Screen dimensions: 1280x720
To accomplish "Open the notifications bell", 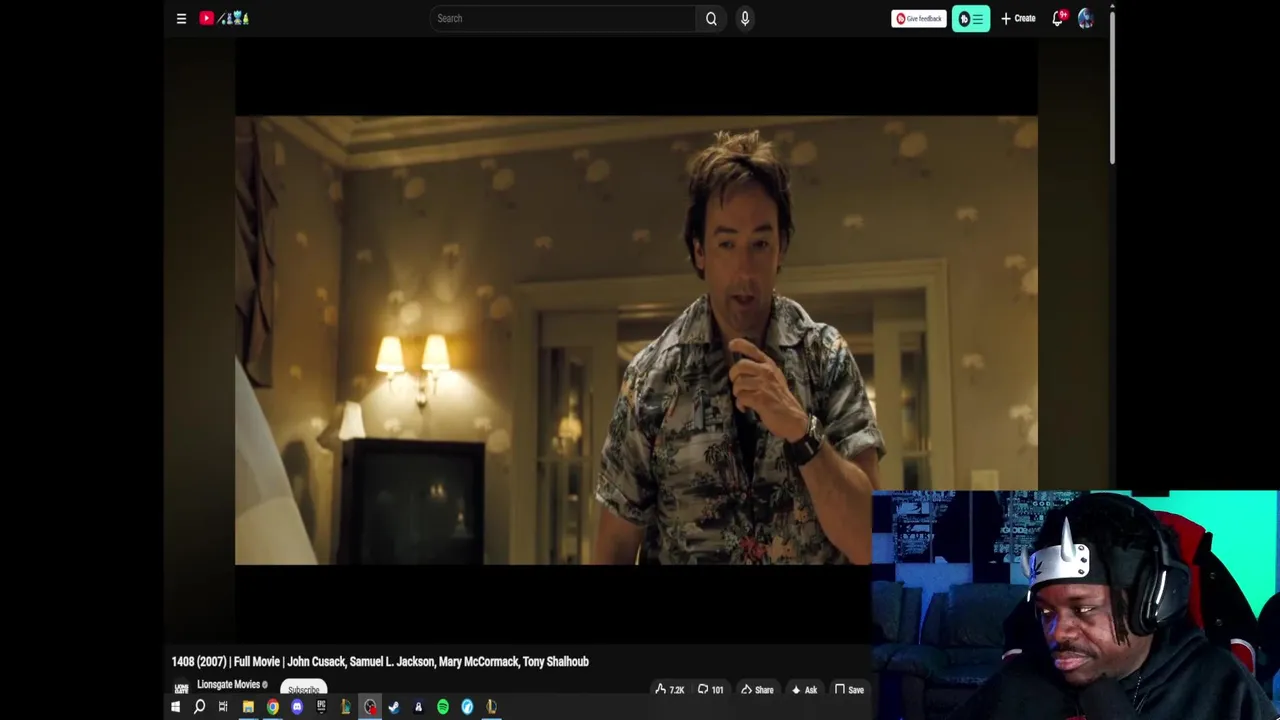I will point(1058,18).
